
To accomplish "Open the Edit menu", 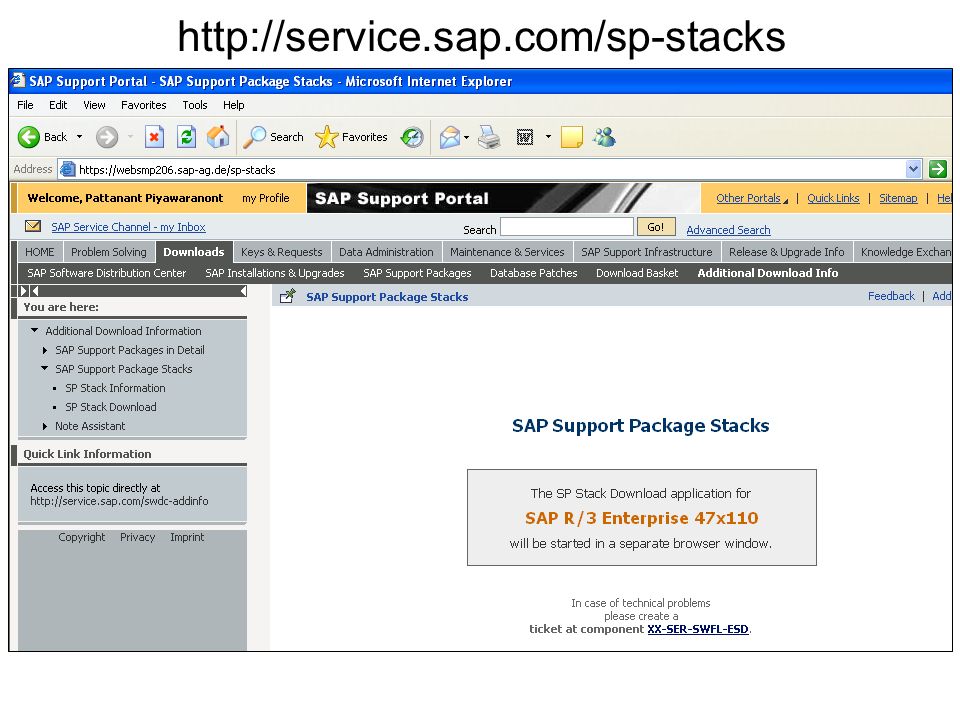I will coord(58,105).
